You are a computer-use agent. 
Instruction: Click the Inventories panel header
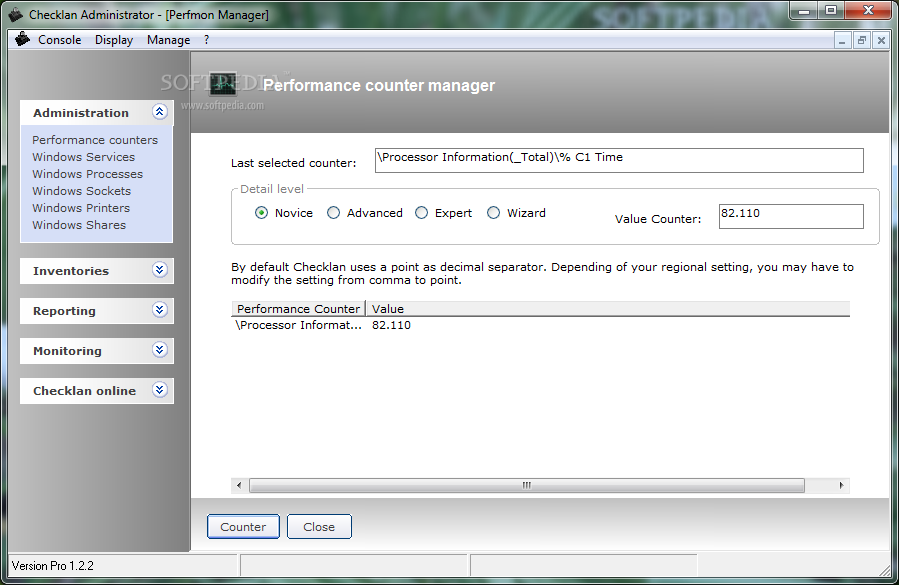(96, 271)
